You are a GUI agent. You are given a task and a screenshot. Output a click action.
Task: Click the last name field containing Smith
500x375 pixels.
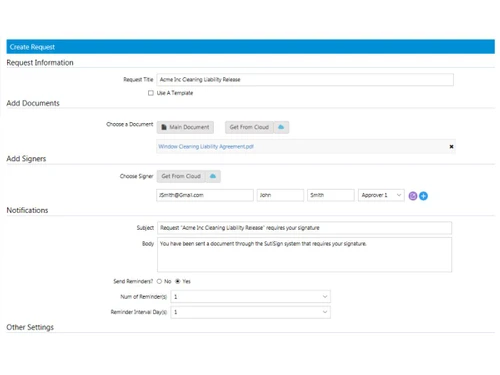point(331,195)
